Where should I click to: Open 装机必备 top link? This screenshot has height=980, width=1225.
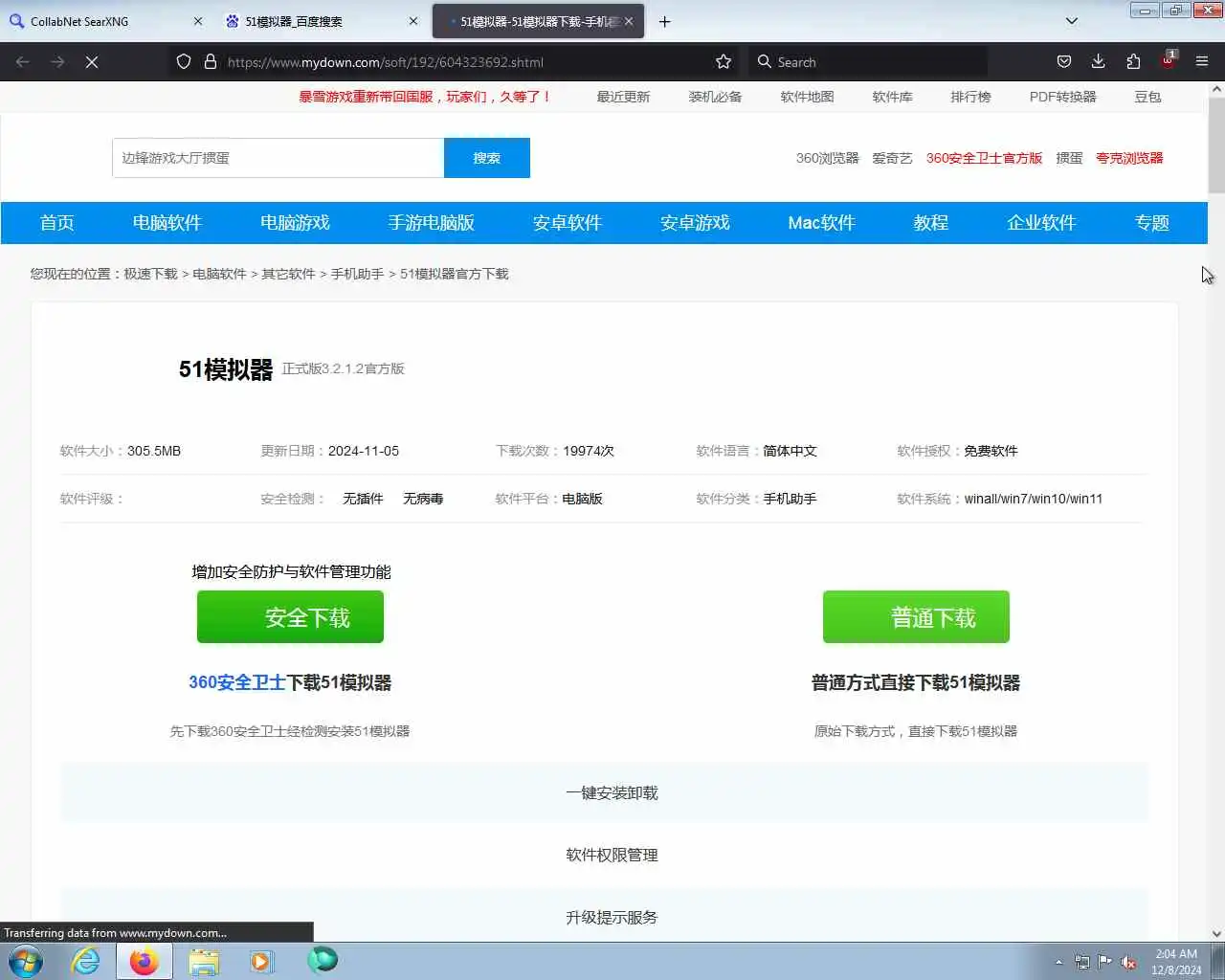[x=715, y=97]
